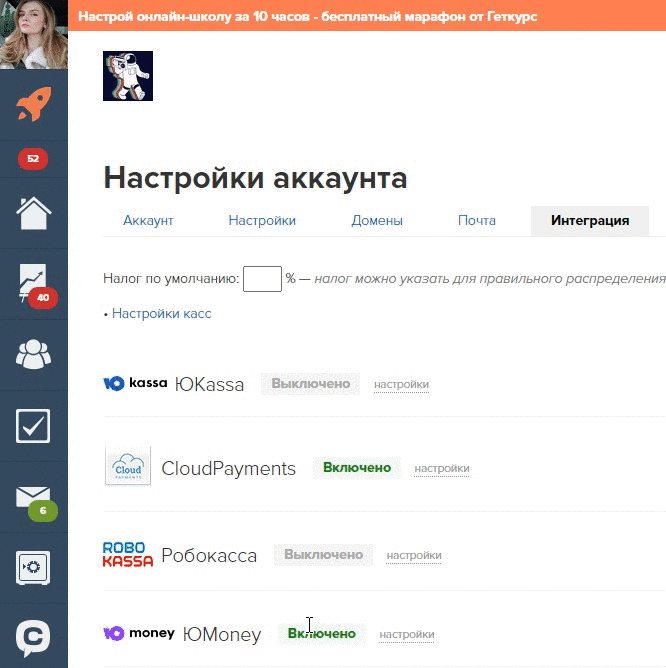
Task: Open настройки for Робокасса
Action: point(414,556)
